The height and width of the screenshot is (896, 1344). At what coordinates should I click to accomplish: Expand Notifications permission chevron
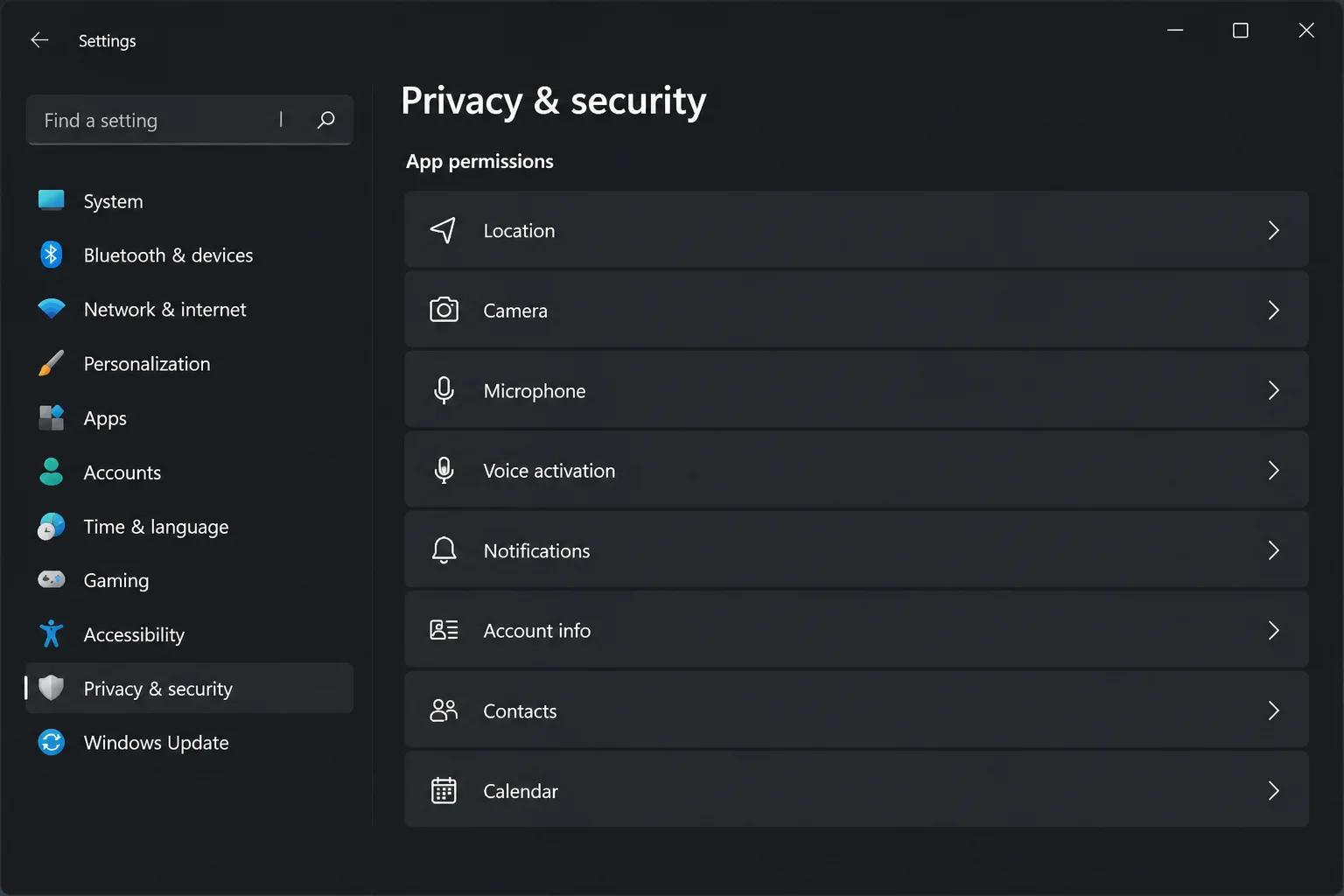1273,550
